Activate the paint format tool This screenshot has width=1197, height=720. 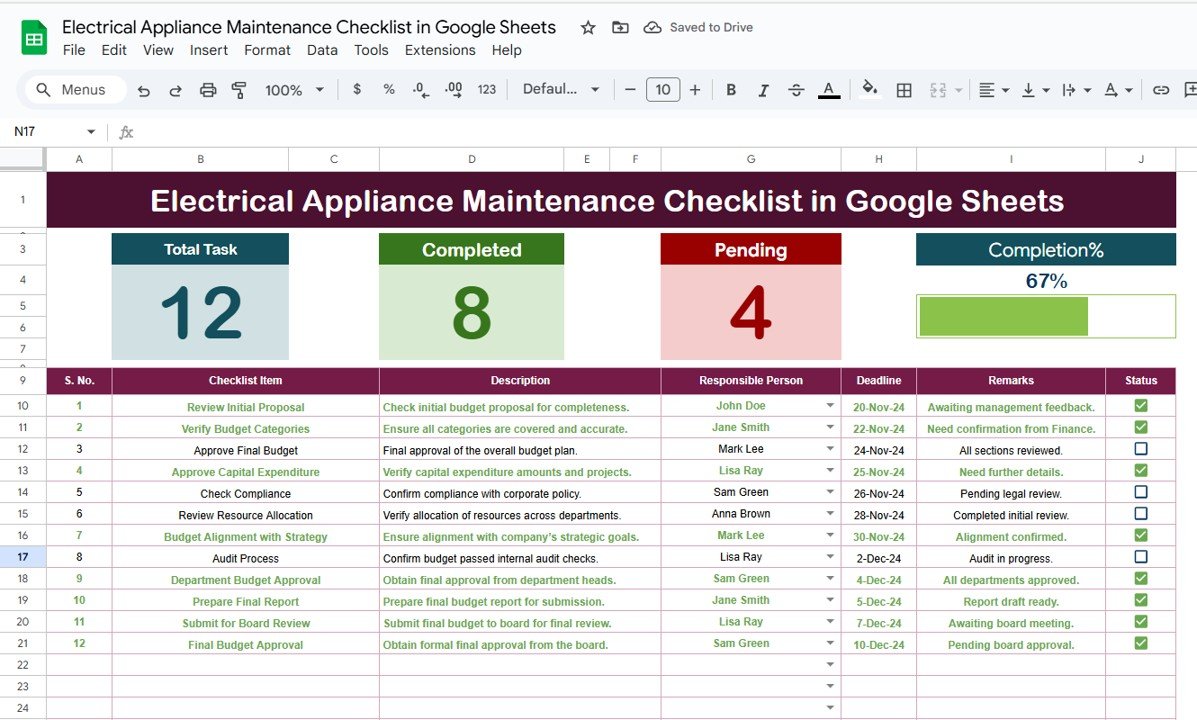pos(239,90)
